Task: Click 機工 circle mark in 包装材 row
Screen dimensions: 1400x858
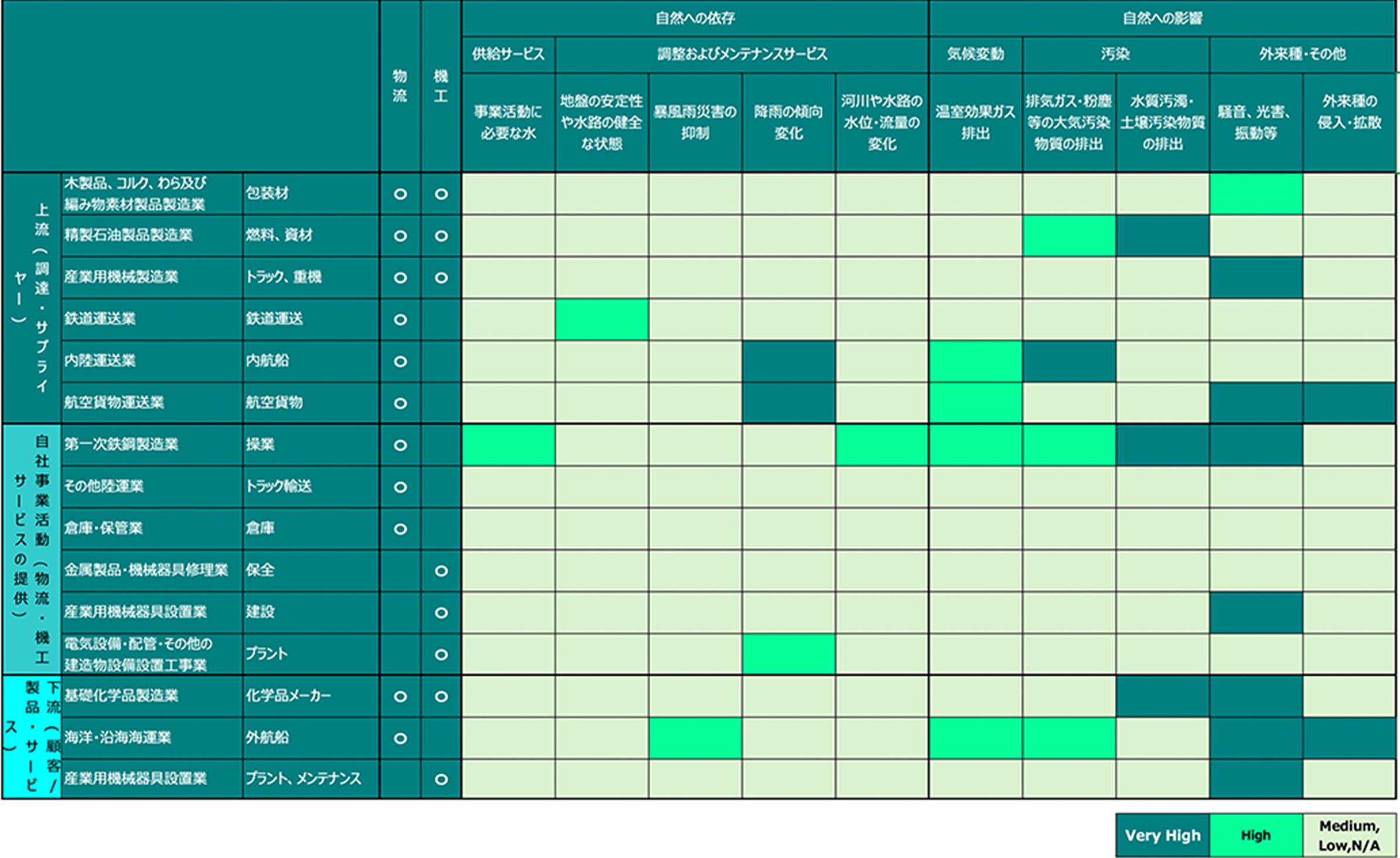Action: click(441, 194)
